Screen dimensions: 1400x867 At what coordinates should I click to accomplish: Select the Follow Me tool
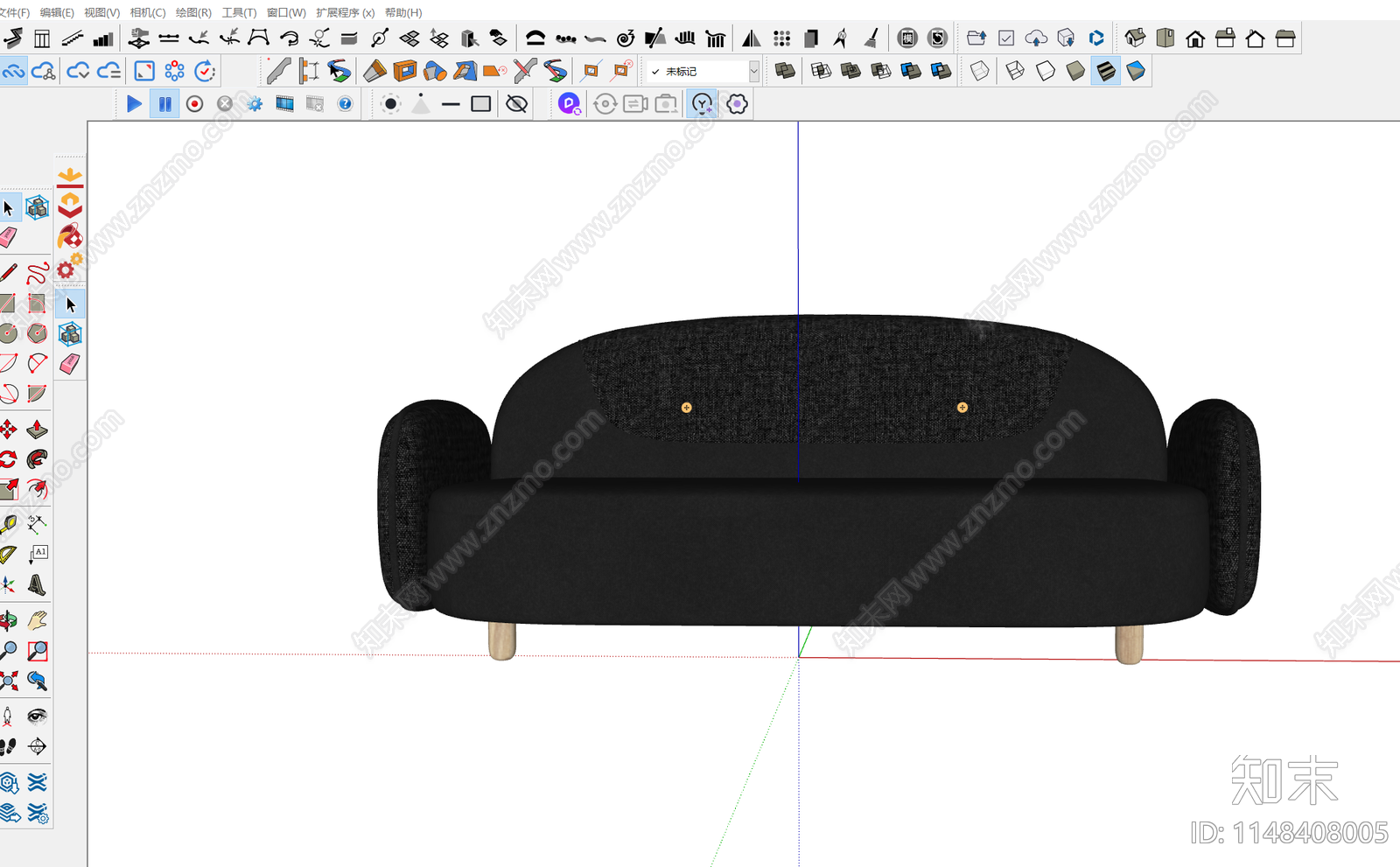(37, 459)
